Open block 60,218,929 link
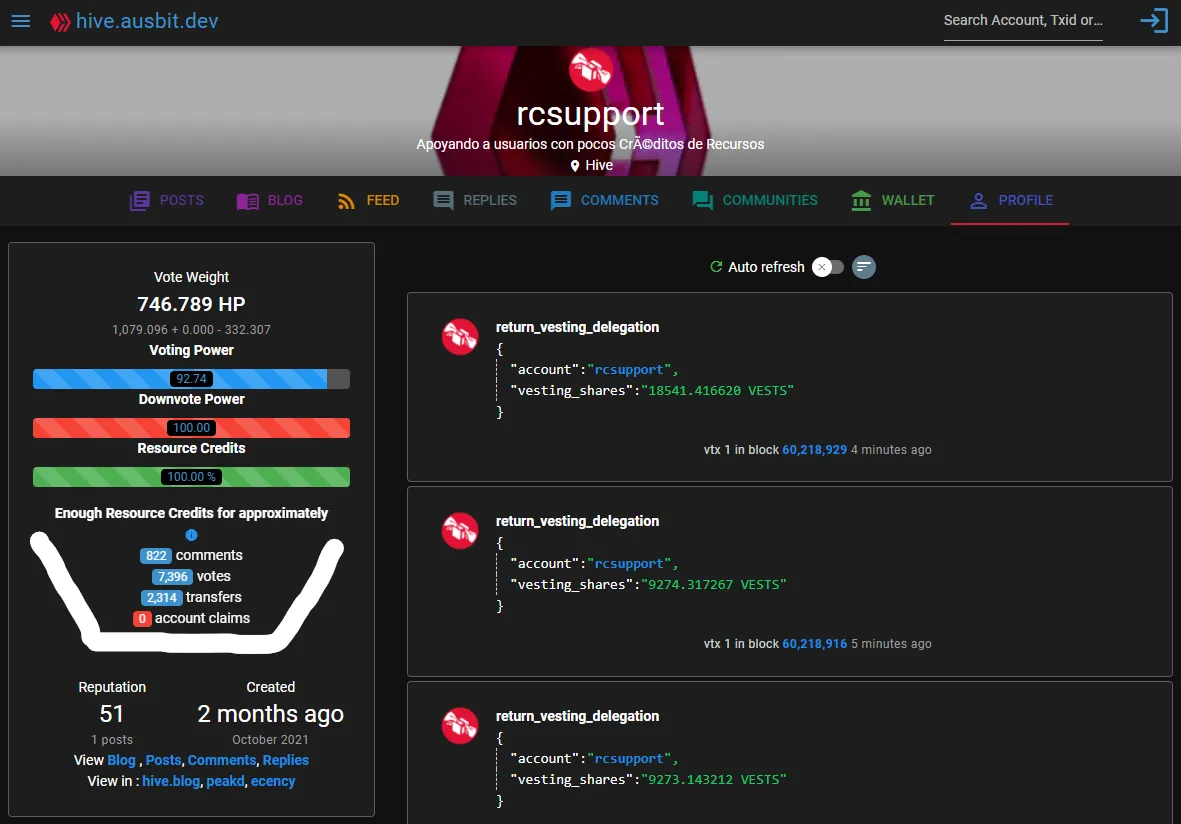 click(x=814, y=450)
